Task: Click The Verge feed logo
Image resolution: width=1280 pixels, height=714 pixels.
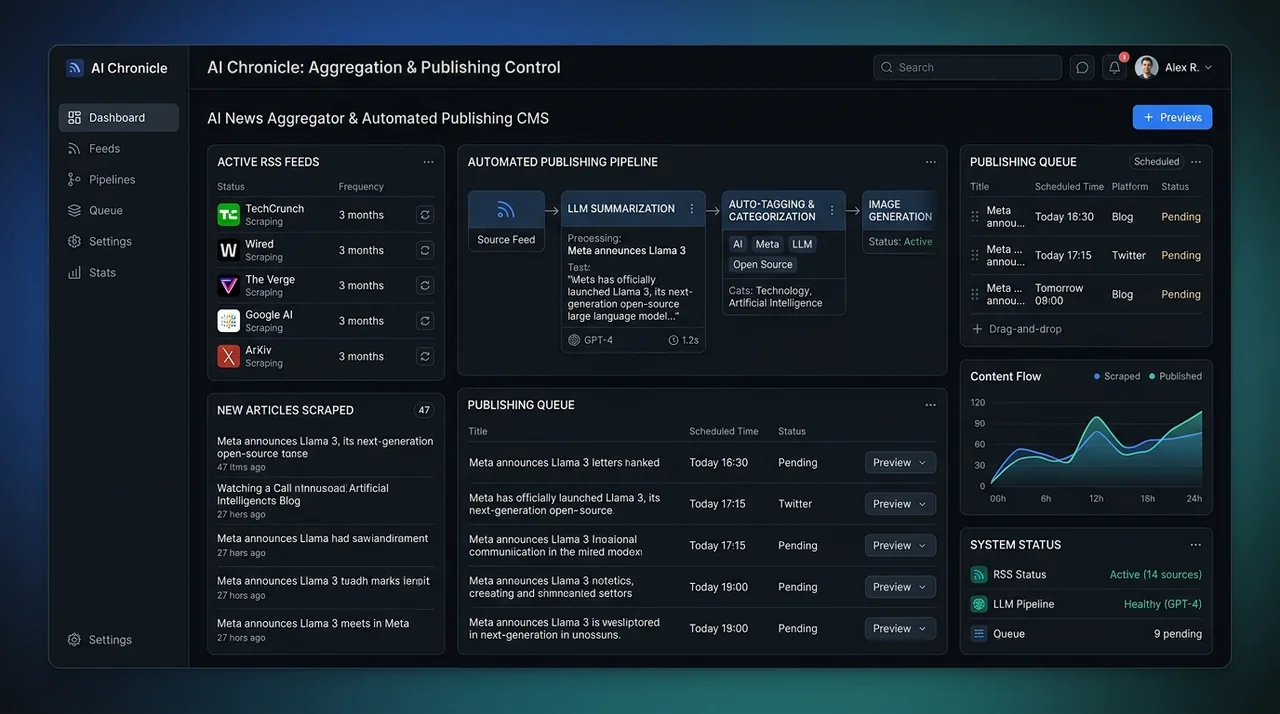Action: click(229, 286)
